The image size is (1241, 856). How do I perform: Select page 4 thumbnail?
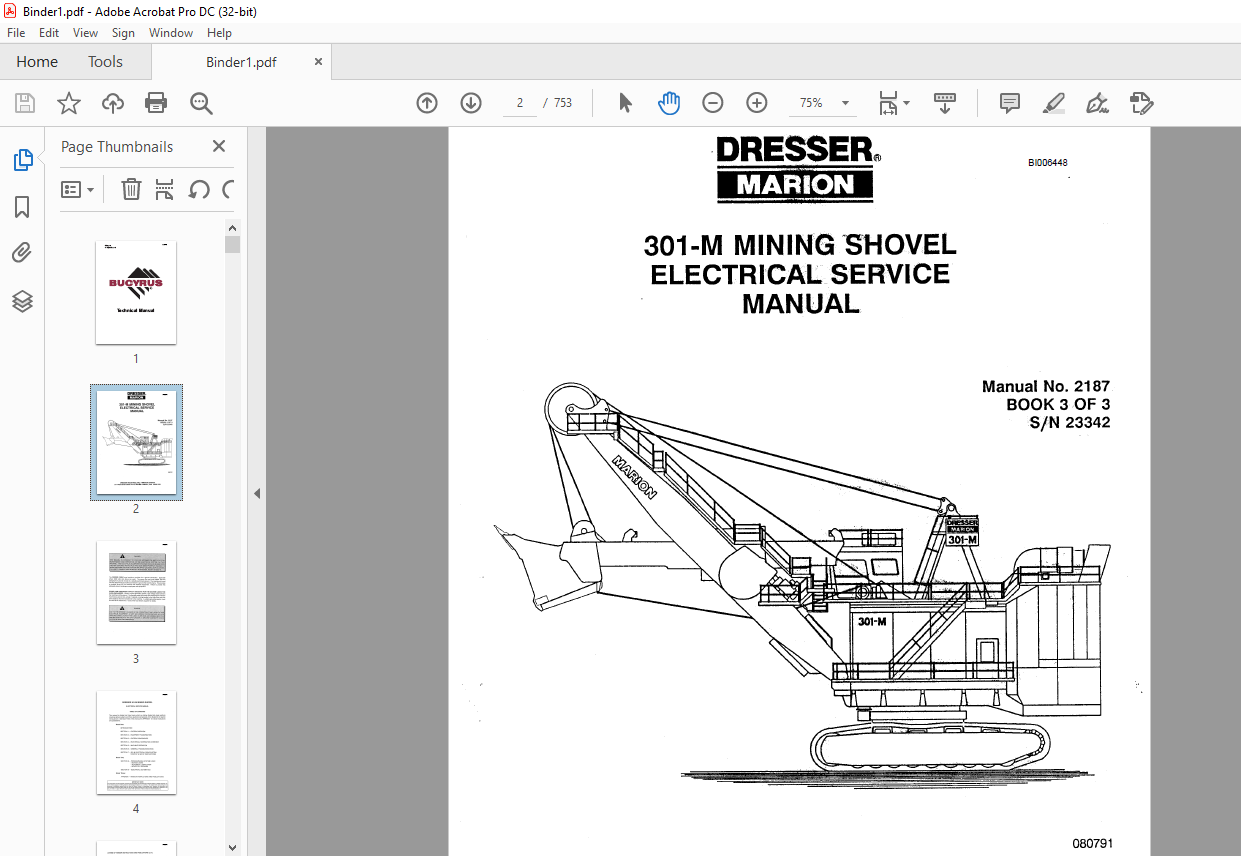coord(136,743)
